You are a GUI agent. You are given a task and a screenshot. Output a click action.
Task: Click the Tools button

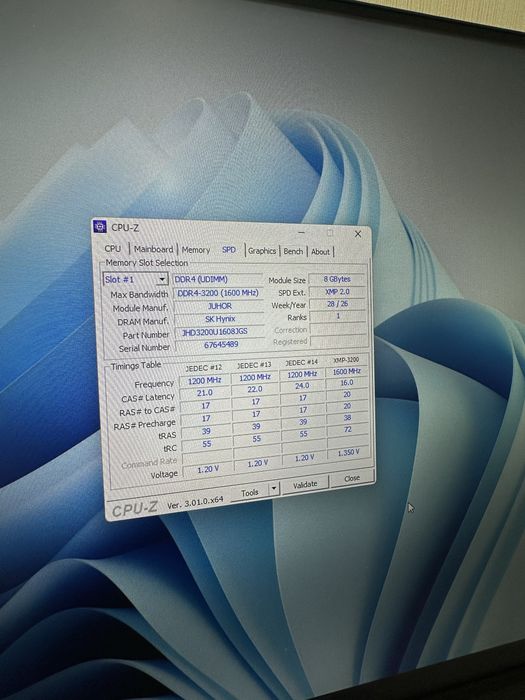tap(250, 492)
